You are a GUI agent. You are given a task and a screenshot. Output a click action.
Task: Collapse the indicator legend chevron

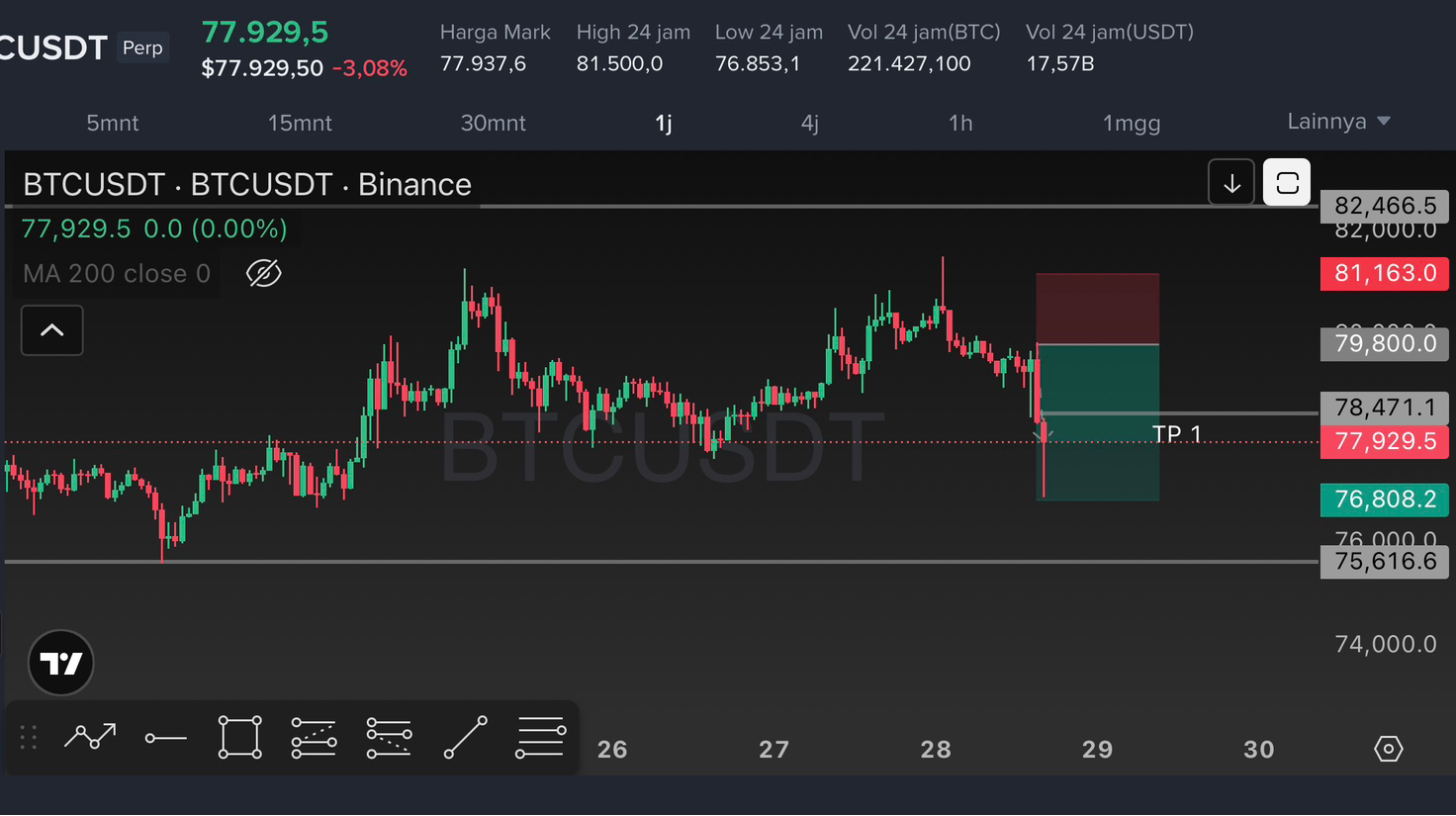(52, 330)
